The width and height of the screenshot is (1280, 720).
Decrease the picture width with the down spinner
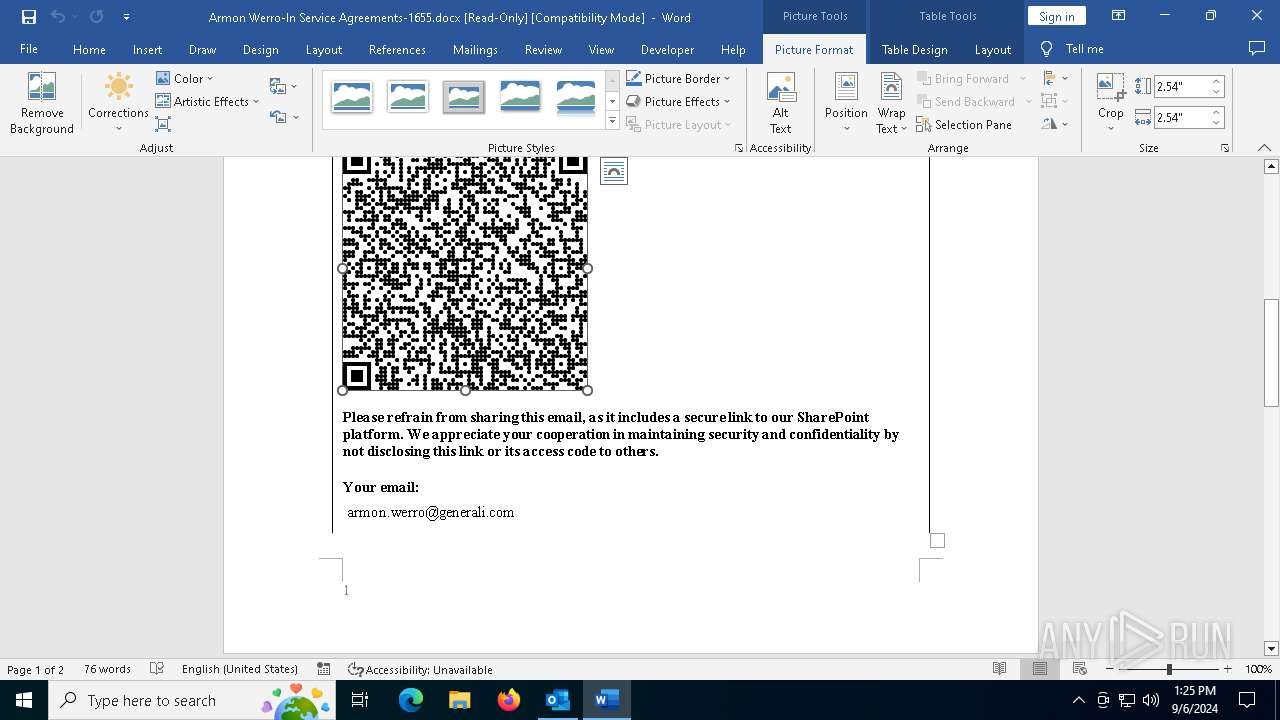[x=1216, y=122]
